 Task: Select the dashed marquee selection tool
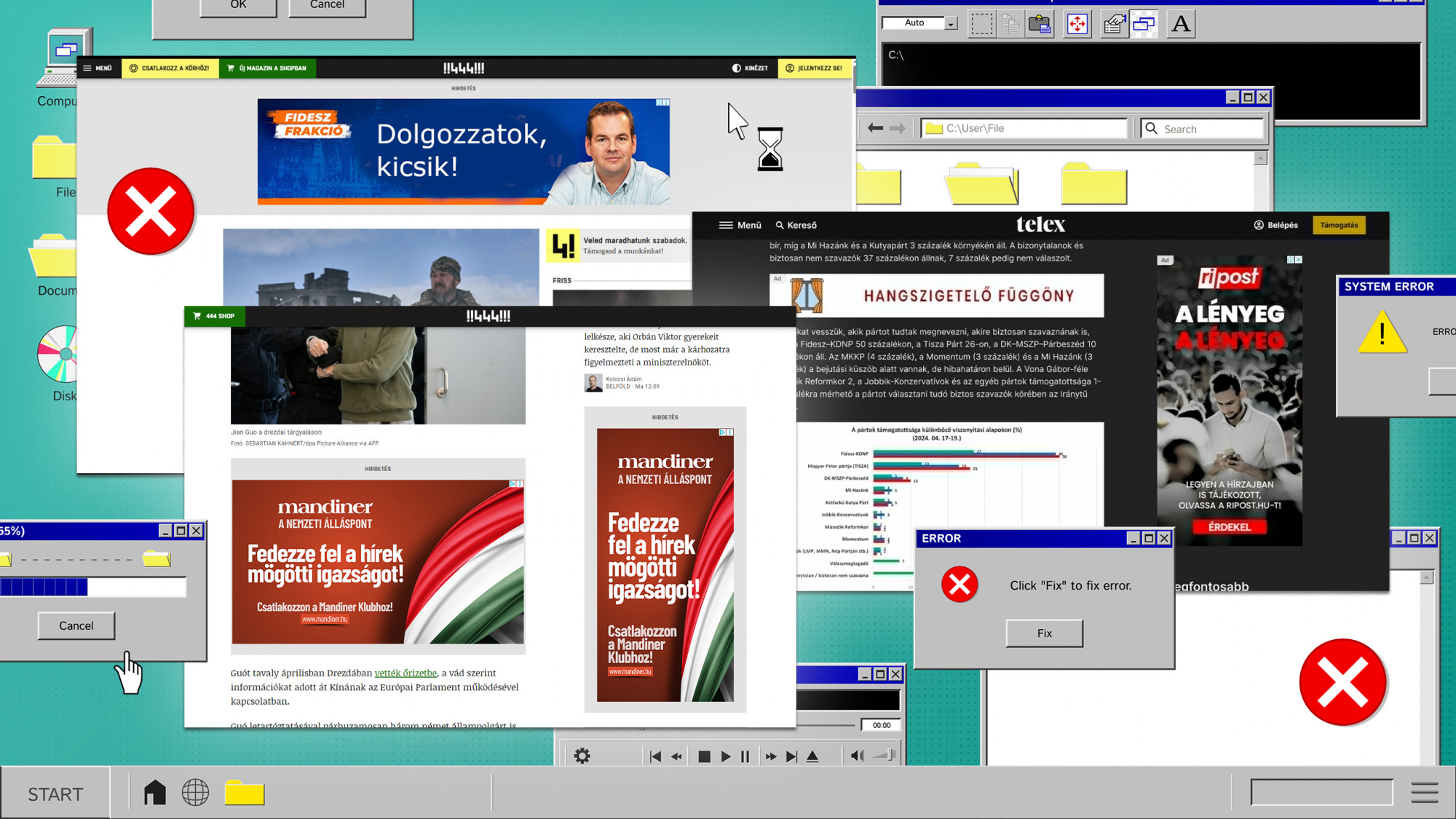pos(981,24)
